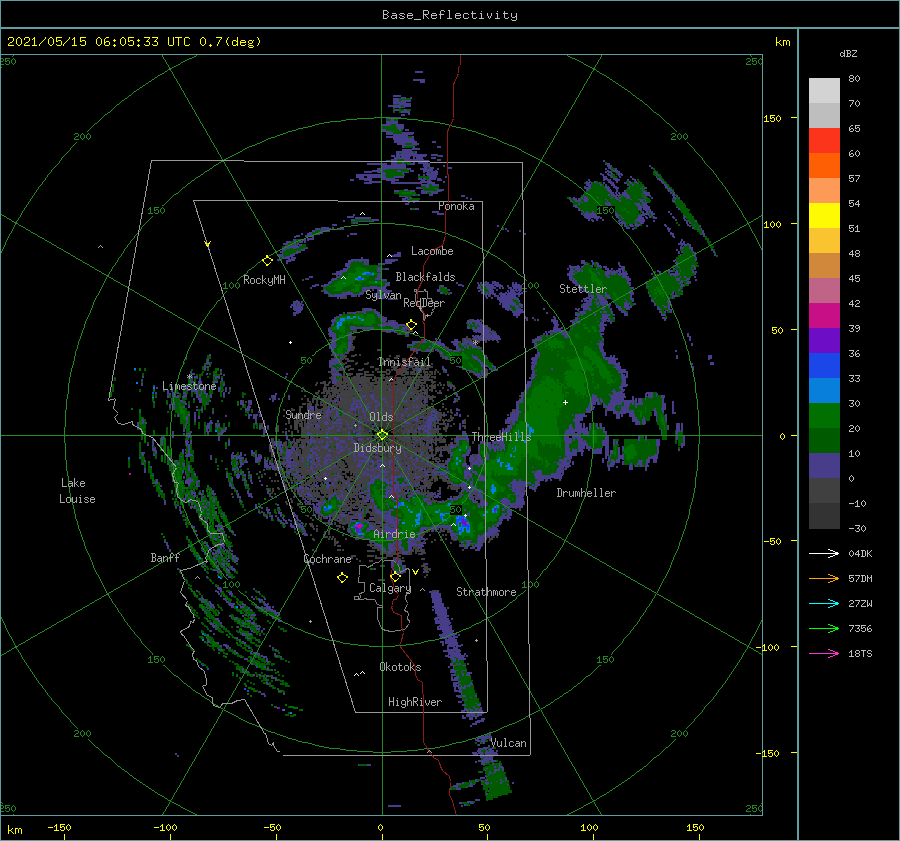Click the 27ZW legend label
Viewport: 900px width, 841px height.
(860, 604)
